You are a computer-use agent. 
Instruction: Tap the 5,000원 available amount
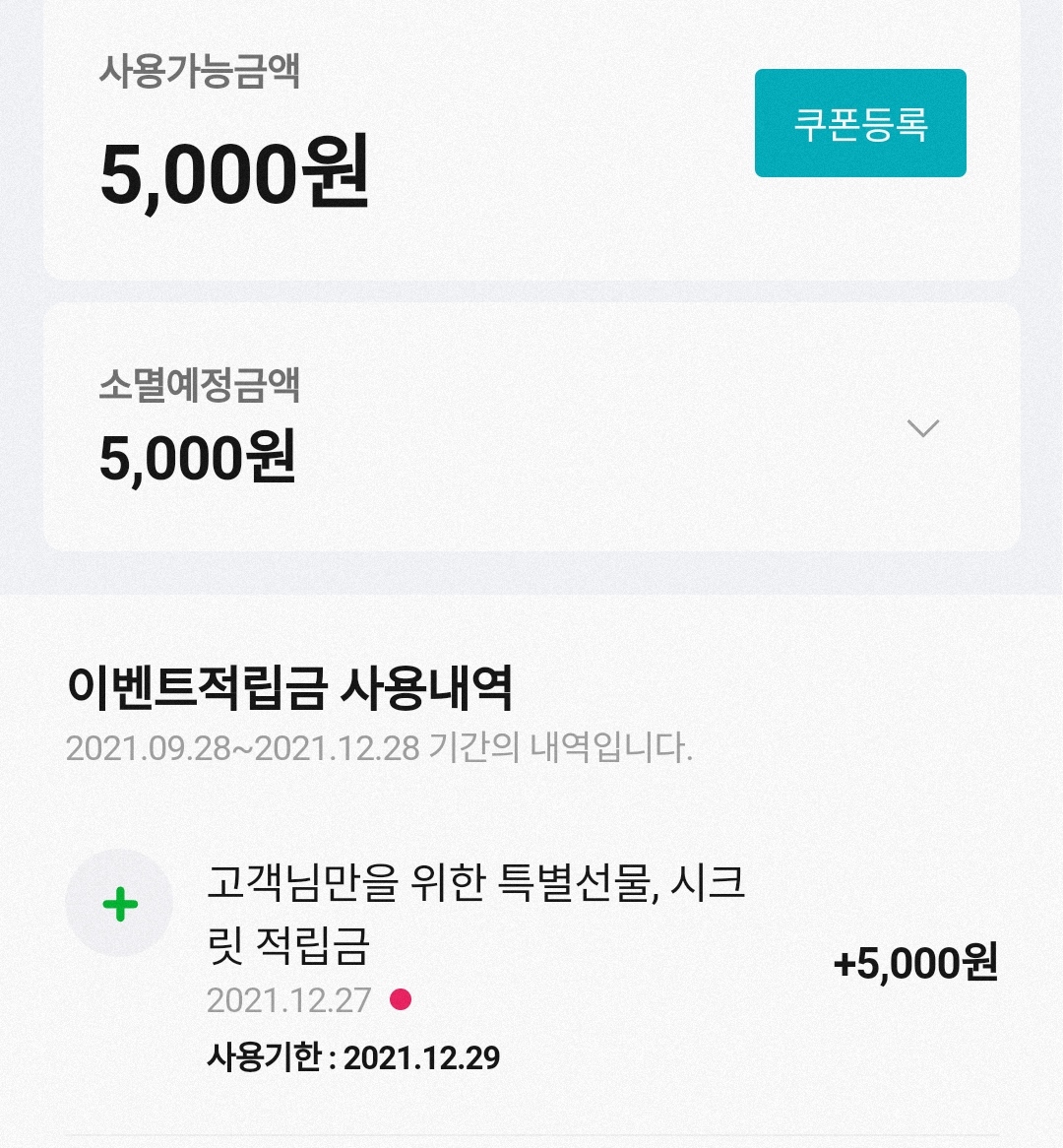coord(234,174)
